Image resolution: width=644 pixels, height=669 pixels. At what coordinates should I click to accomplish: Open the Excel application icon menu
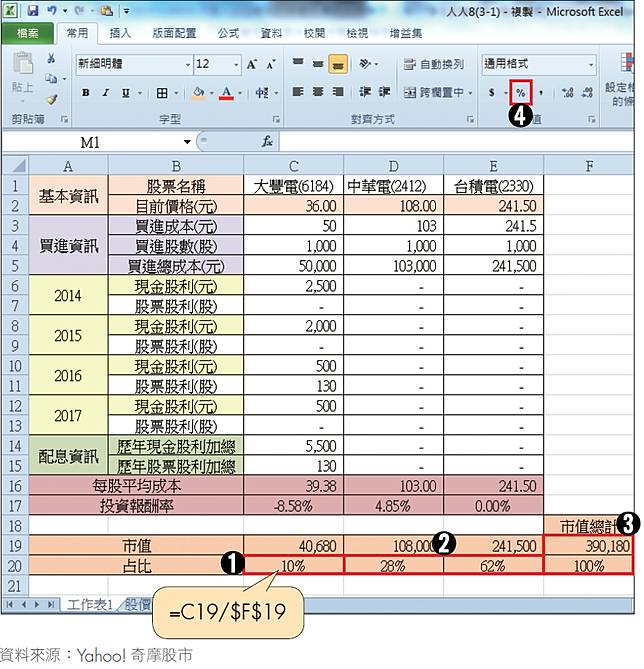10,10
